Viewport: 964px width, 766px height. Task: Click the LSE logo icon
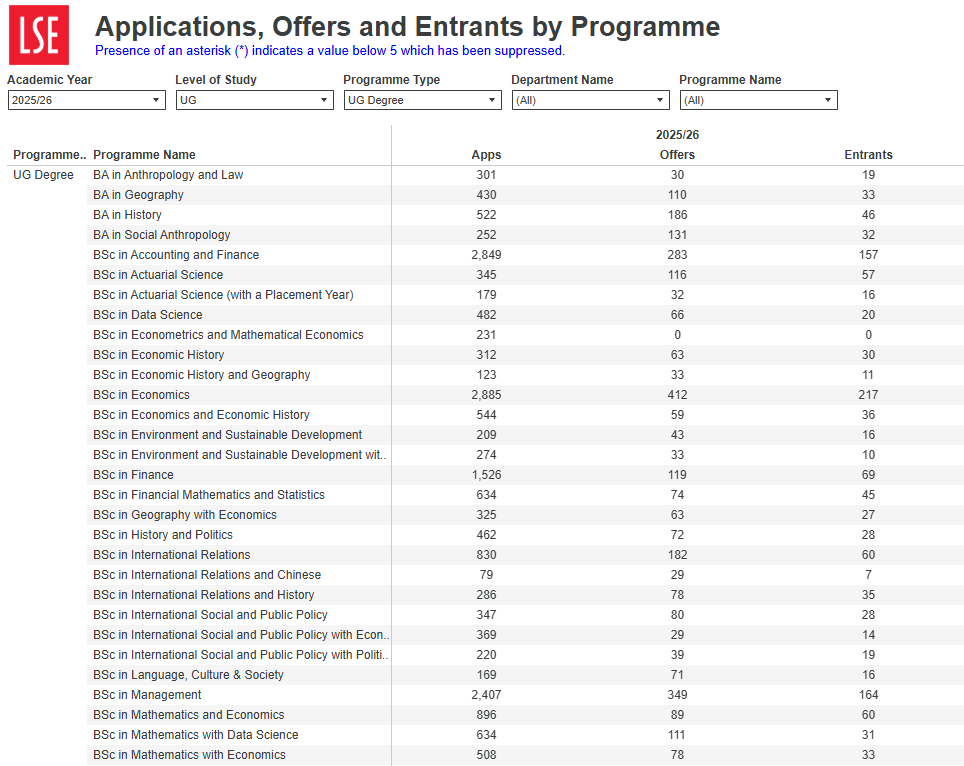point(39,35)
